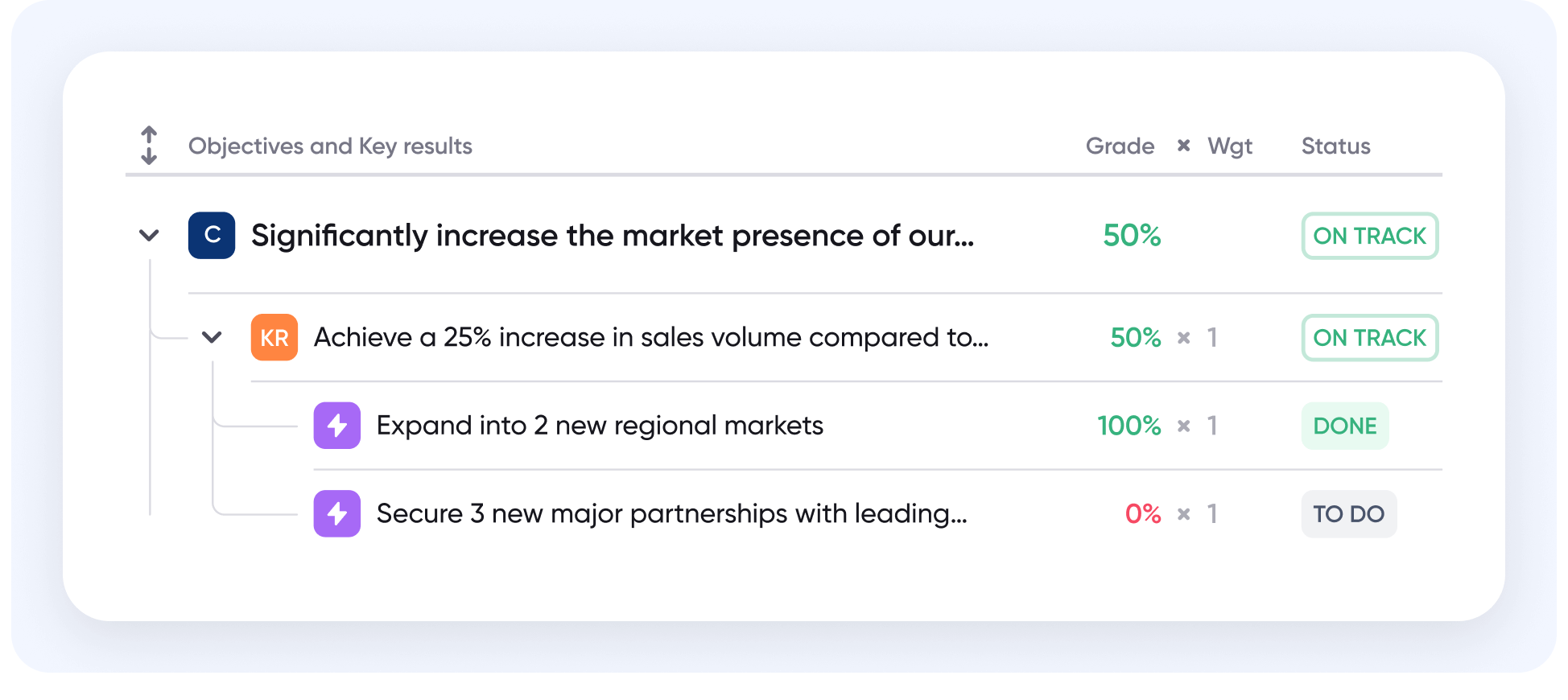Image resolution: width=1568 pixels, height=700 pixels.
Task: Click the lightning icon beside Expand into 2 new regional markets
Action: coord(337,426)
